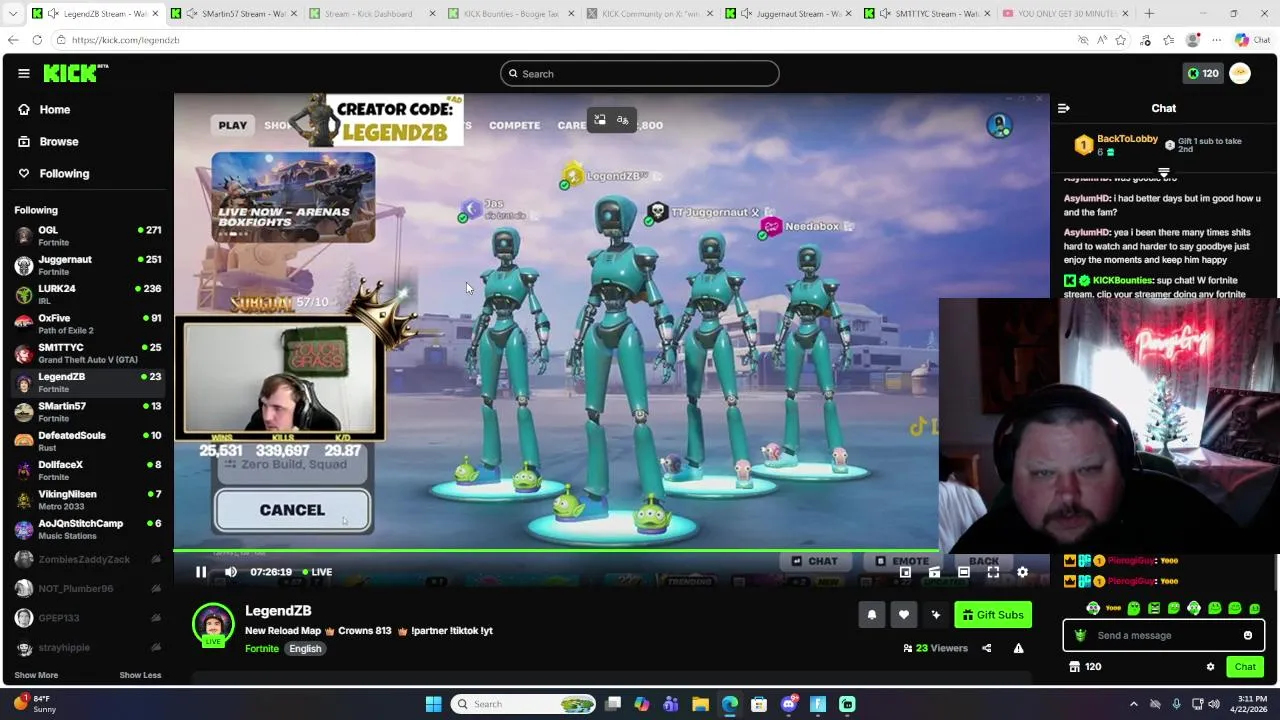Open the Windows Start menu
The image size is (1280, 720).
pyautogui.click(x=433, y=704)
